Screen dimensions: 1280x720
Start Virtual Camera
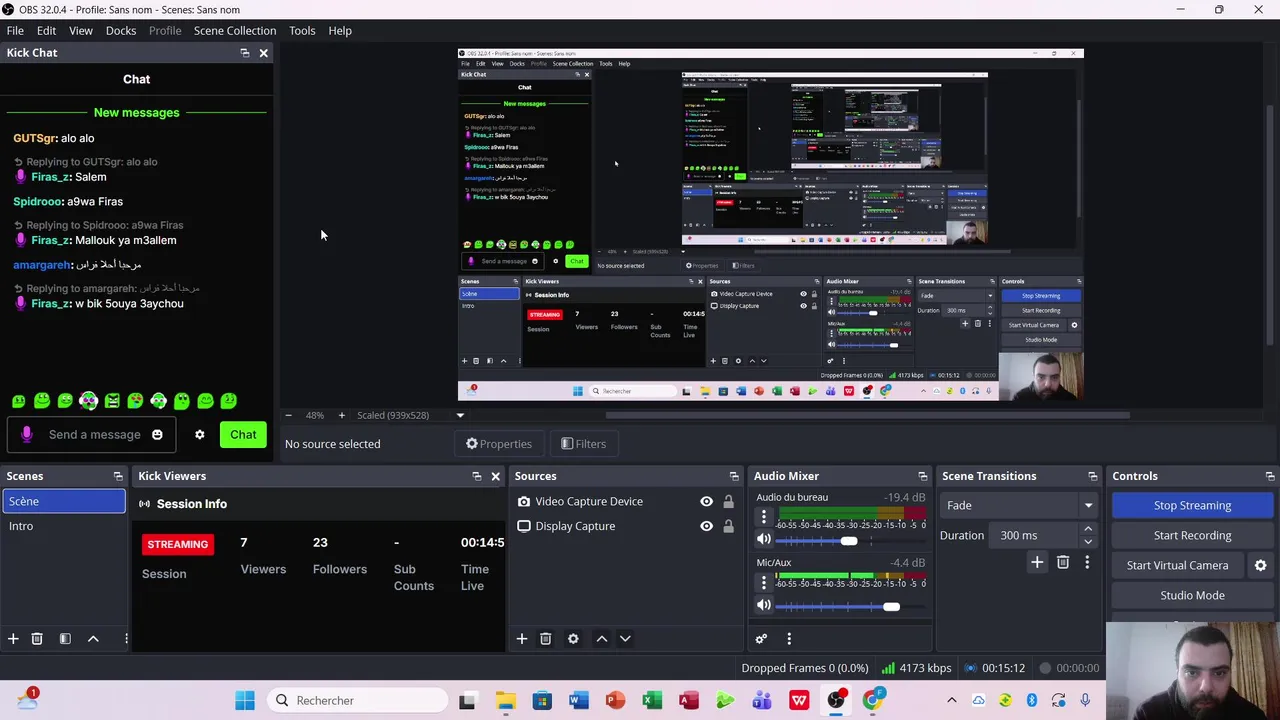(x=1177, y=565)
